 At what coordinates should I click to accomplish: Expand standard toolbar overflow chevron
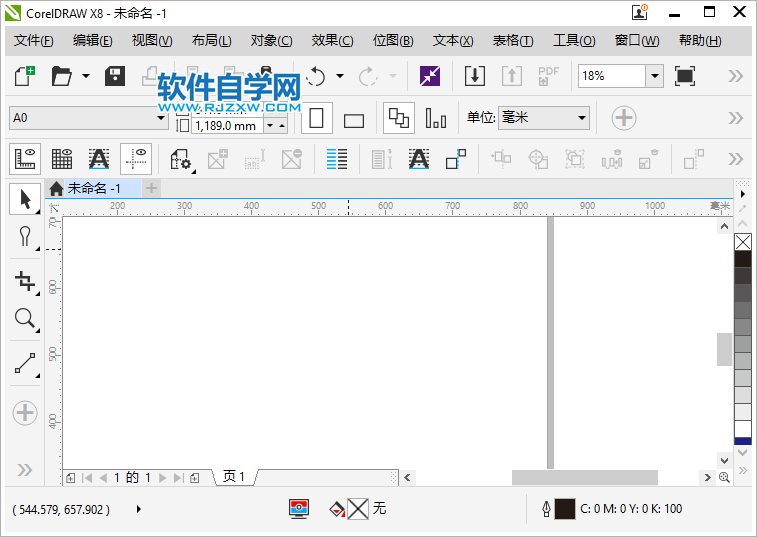pos(736,76)
